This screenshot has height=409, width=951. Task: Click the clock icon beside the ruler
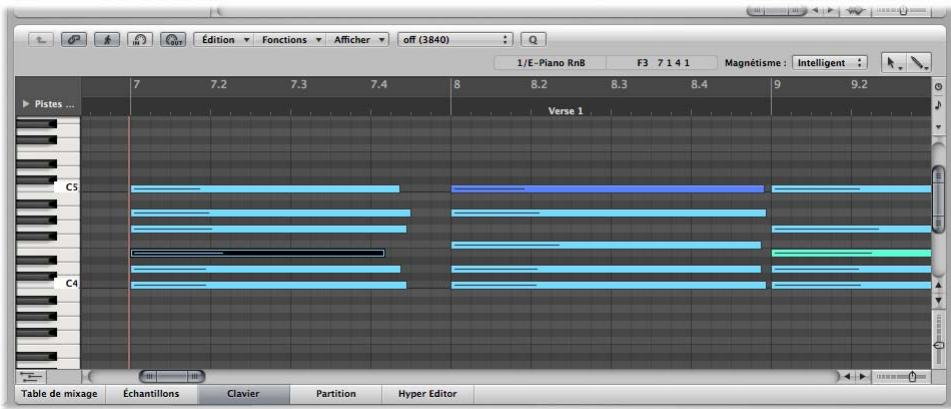click(x=938, y=87)
